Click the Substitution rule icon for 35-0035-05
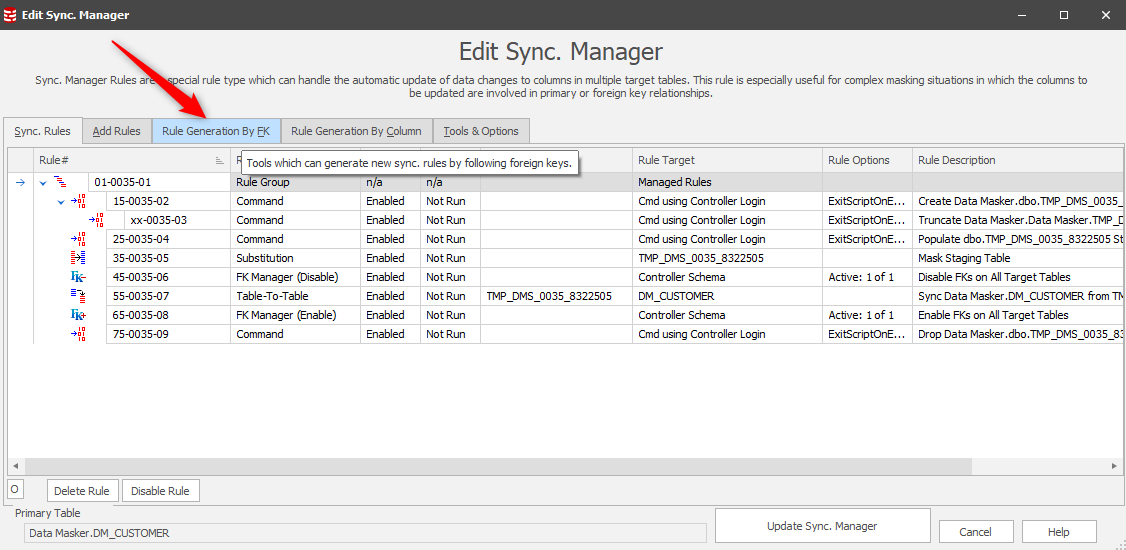 point(78,258)
